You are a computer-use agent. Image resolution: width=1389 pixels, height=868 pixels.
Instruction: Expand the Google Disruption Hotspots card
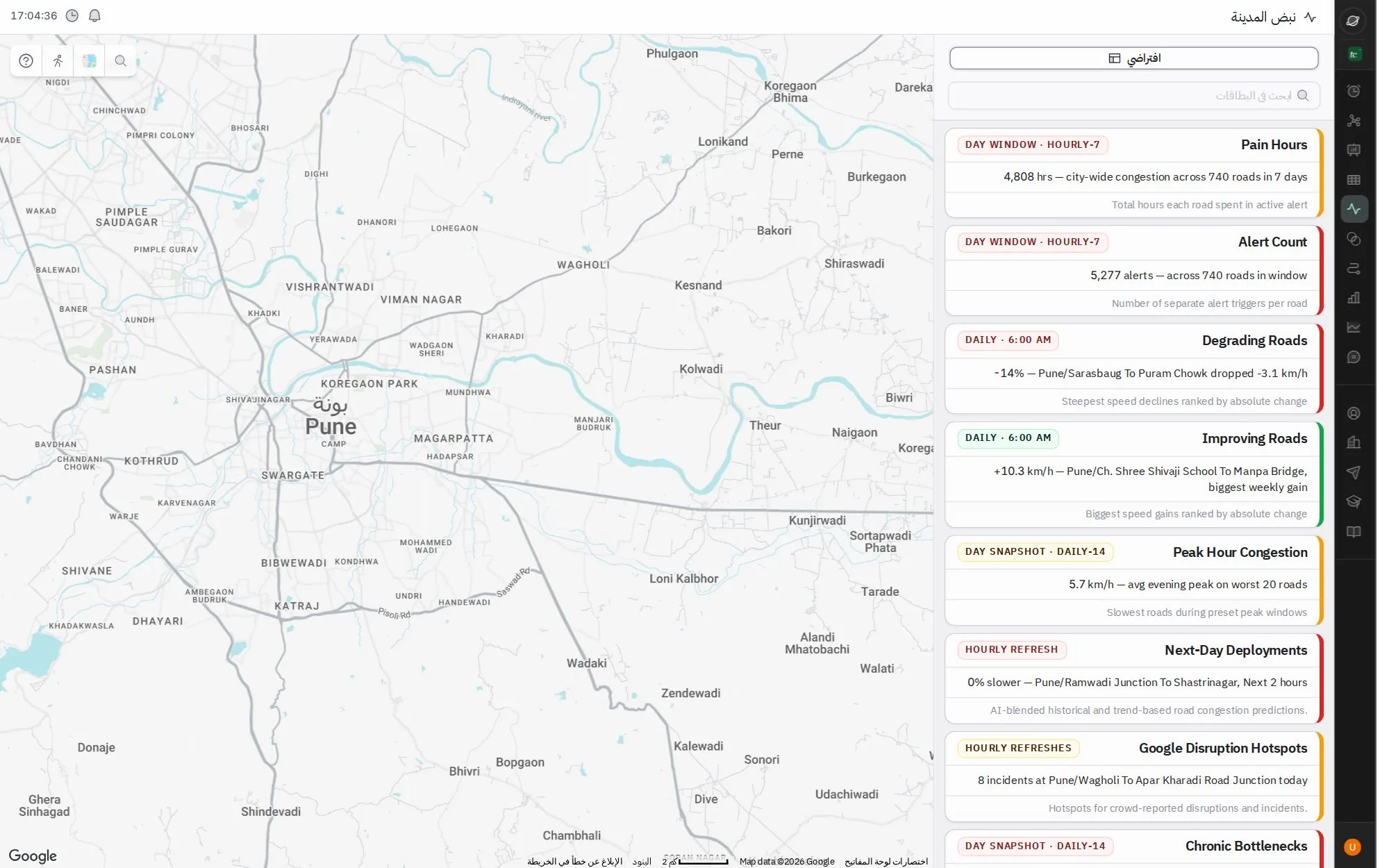click(x=1133, y=776)
